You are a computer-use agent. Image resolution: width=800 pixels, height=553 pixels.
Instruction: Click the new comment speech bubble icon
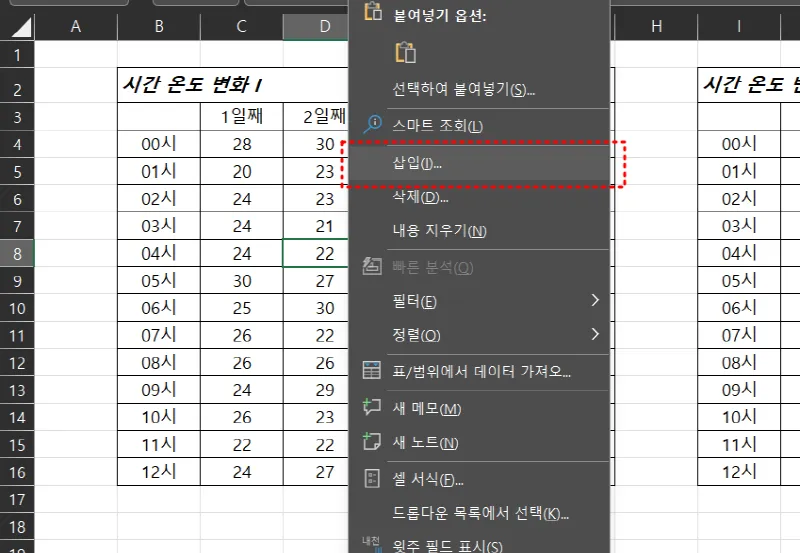point(371,407)
